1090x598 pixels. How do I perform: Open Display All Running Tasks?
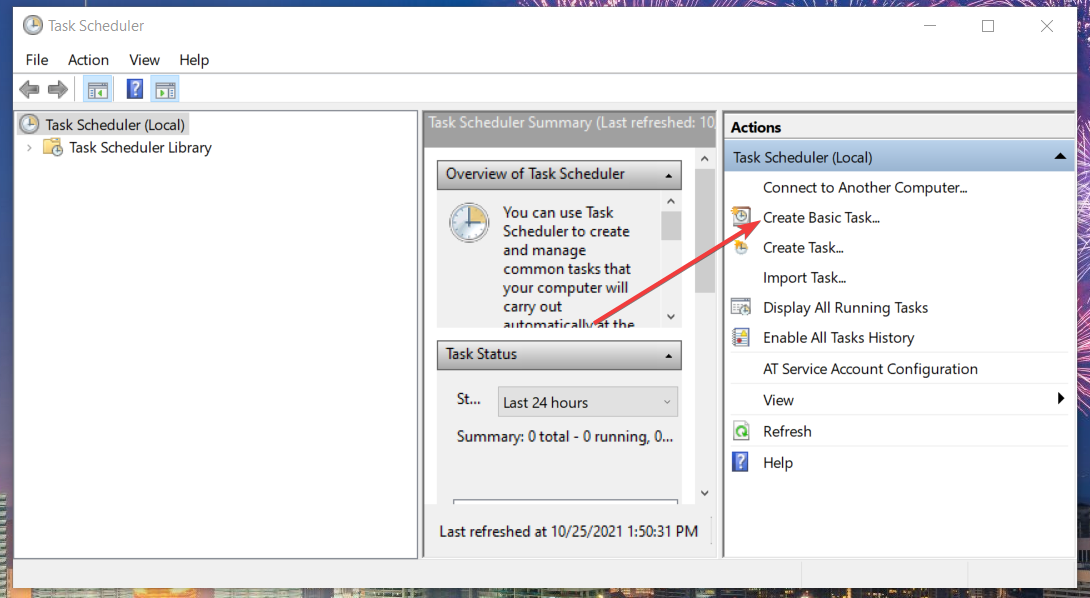pyautogui.click(x=845, y=307)
